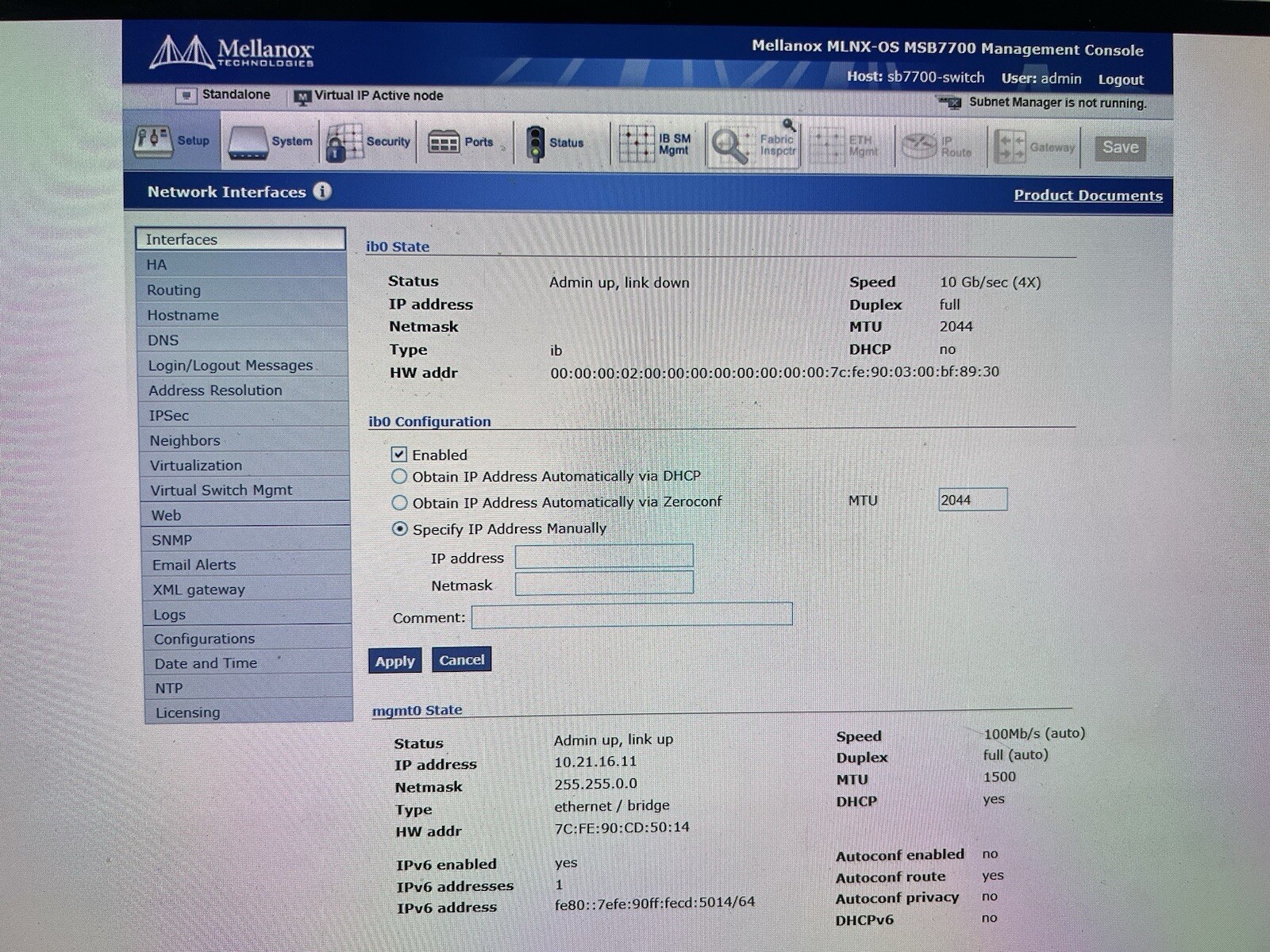Go to Neighbors page
This screenshot has height=952, width=1270.
(x=245, y=440)
